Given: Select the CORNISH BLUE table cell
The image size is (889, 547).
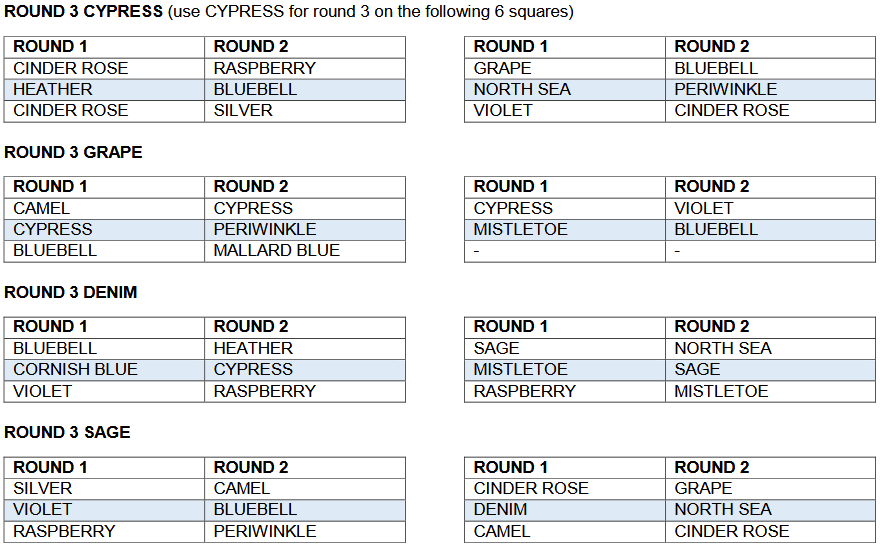Looking at the screenshot, I should click(76, 369).
